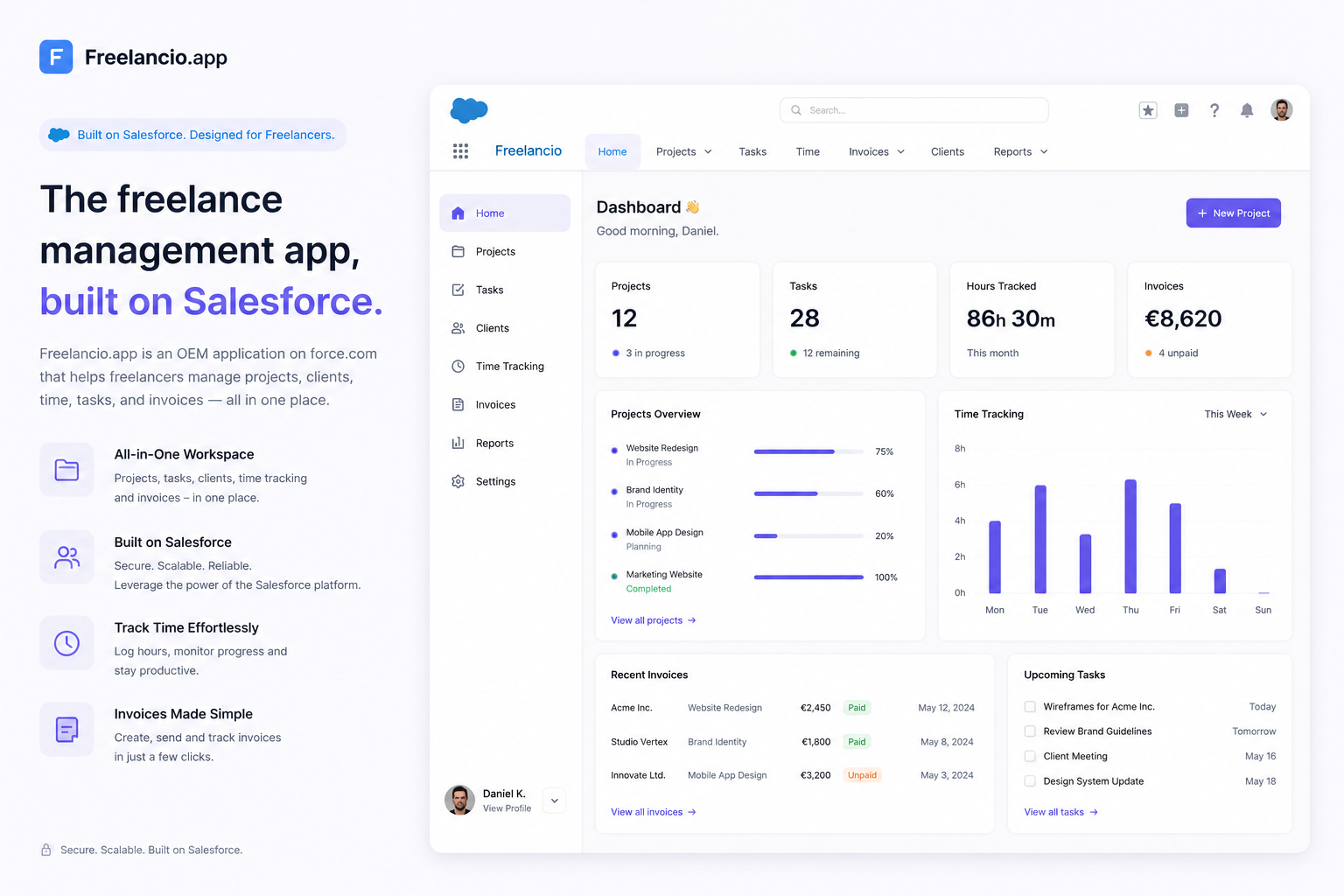
Task: Click the Clients people icon in the sidebar
Action: 458,328
